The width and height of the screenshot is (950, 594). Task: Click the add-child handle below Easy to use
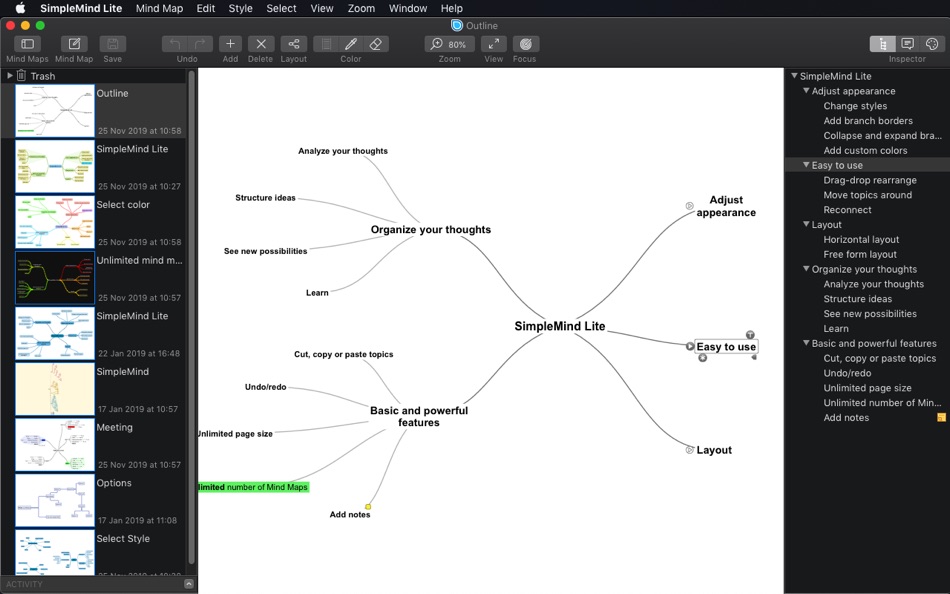[703, 358]
